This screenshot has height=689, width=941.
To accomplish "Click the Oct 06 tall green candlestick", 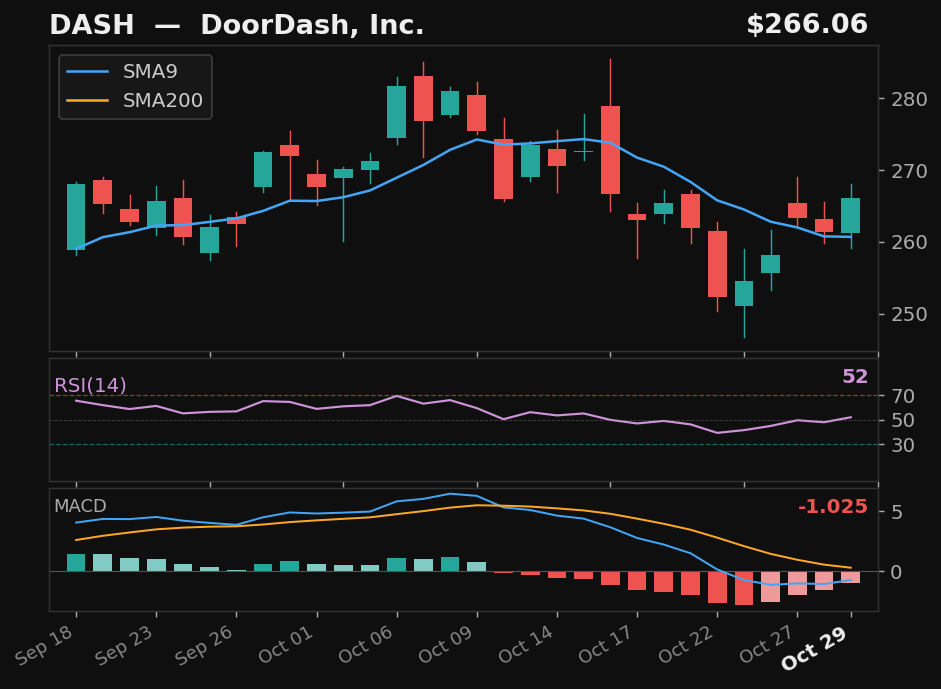I will coord(397,112).
